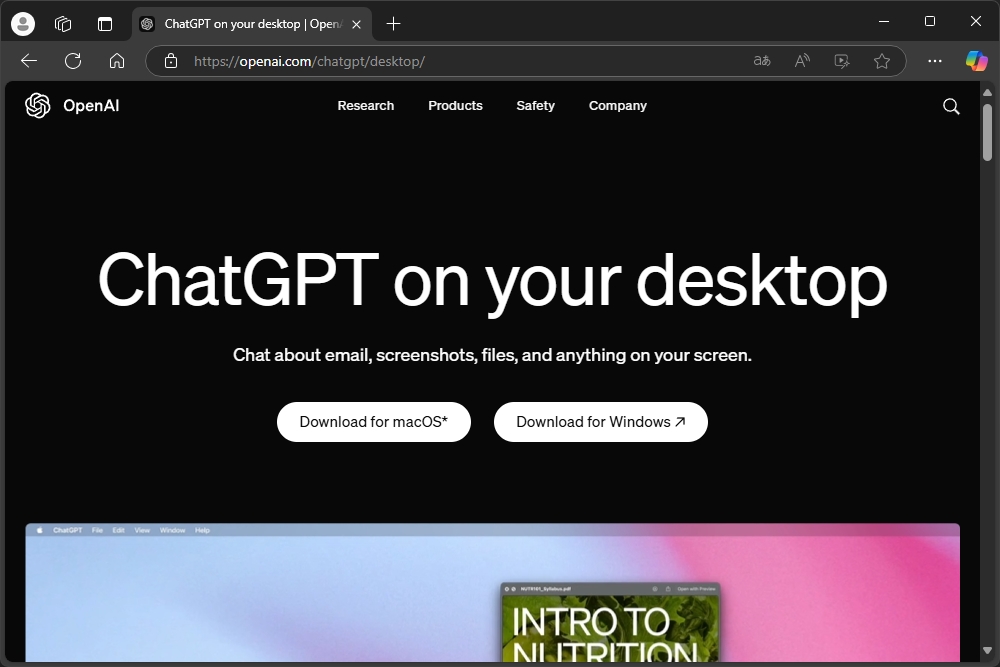Open the Products menu
This screenshot has height=667, width=1000.
(455, 106)
